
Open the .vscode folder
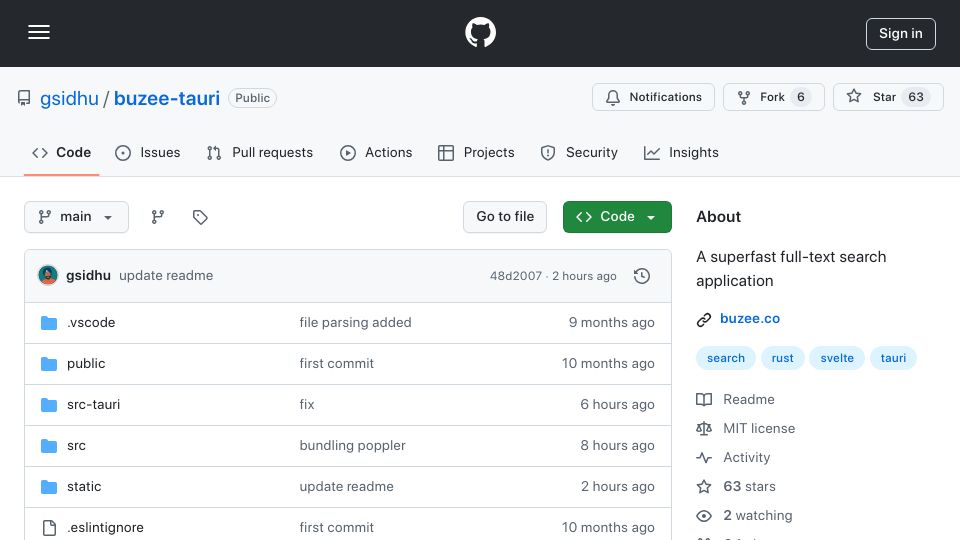(91, 323)
